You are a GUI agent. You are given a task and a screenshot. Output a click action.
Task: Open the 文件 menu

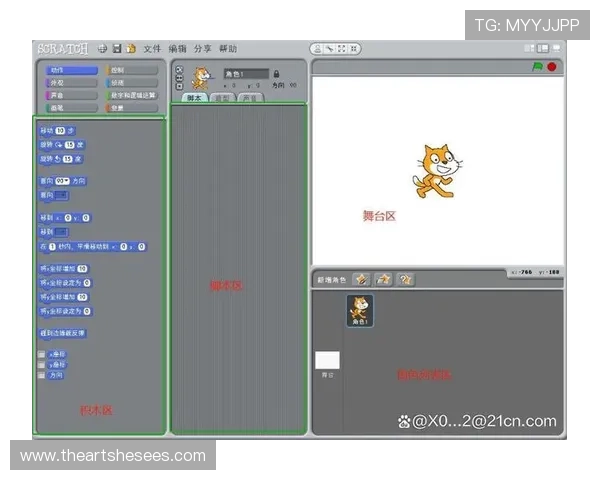(x=152, y=48)
